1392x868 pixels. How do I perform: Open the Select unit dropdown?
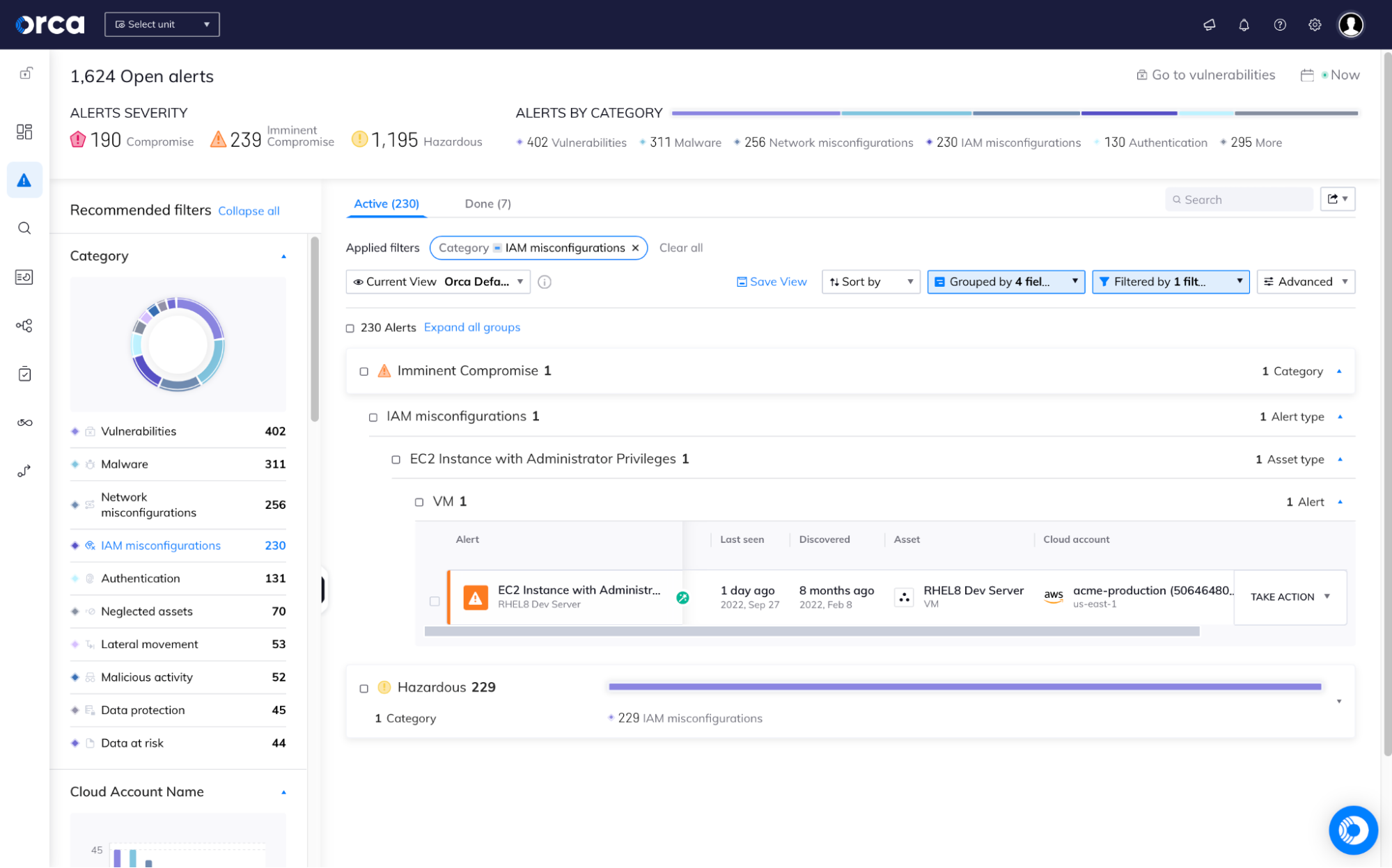162,24
